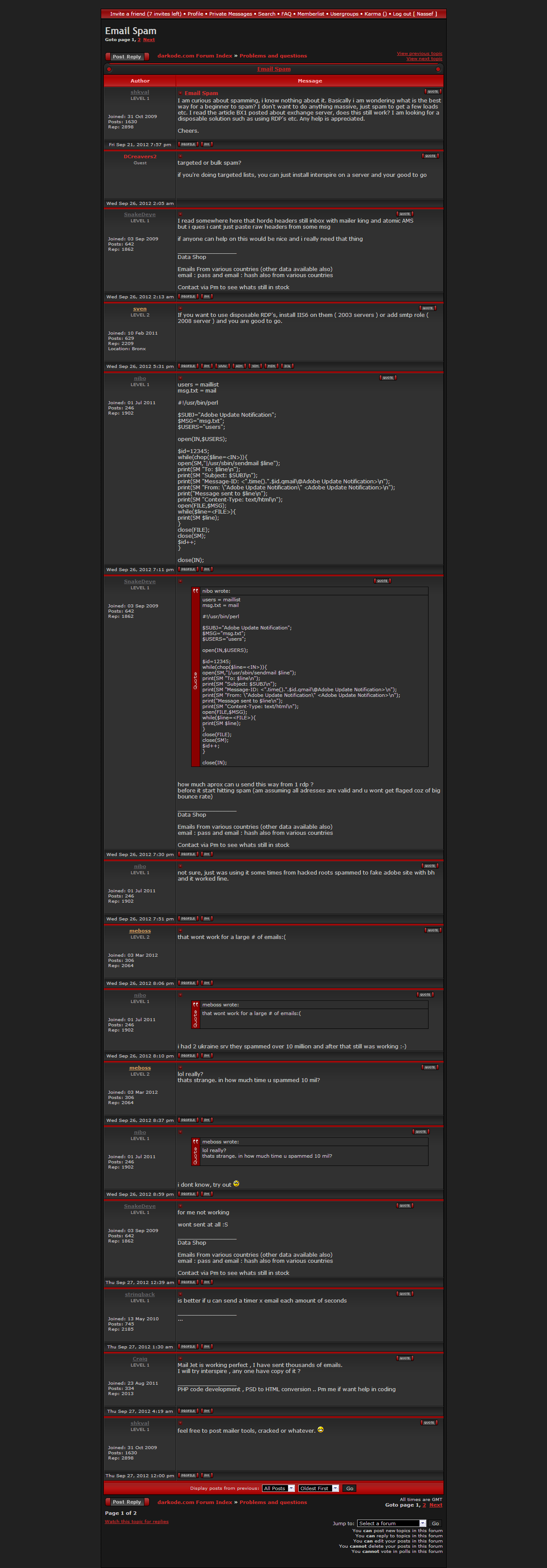Image resolution: width=547 pixels, height=1568 pixels.
Task: Follow the View next topic link
Action: tap(424, 59)
